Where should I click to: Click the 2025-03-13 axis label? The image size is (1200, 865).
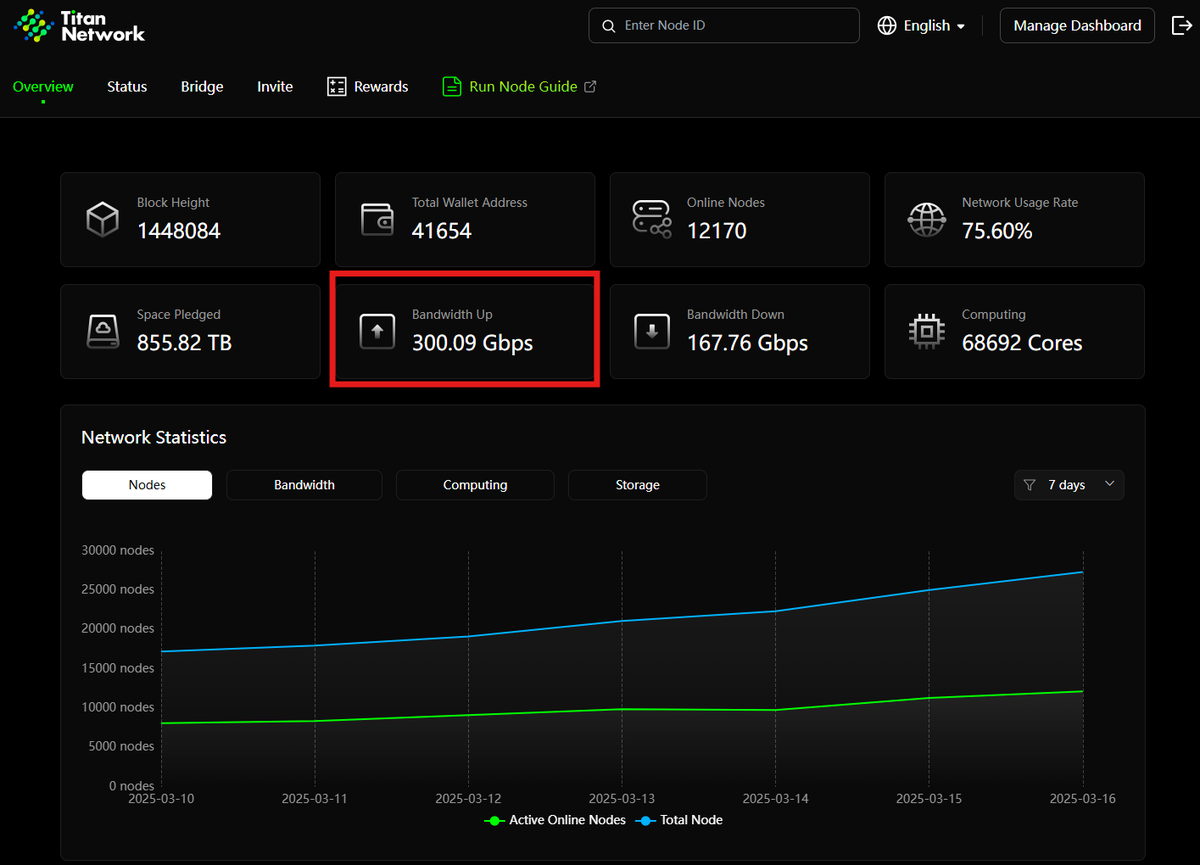pos(622,799)
